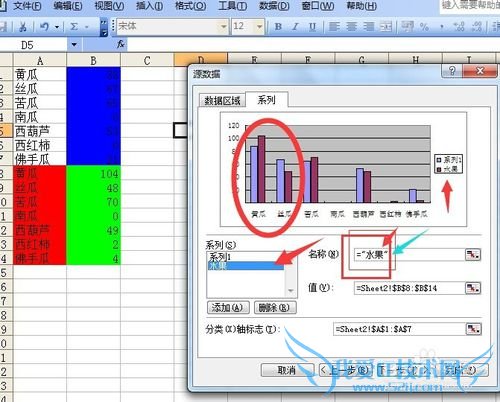Align text left

point(334,26)
